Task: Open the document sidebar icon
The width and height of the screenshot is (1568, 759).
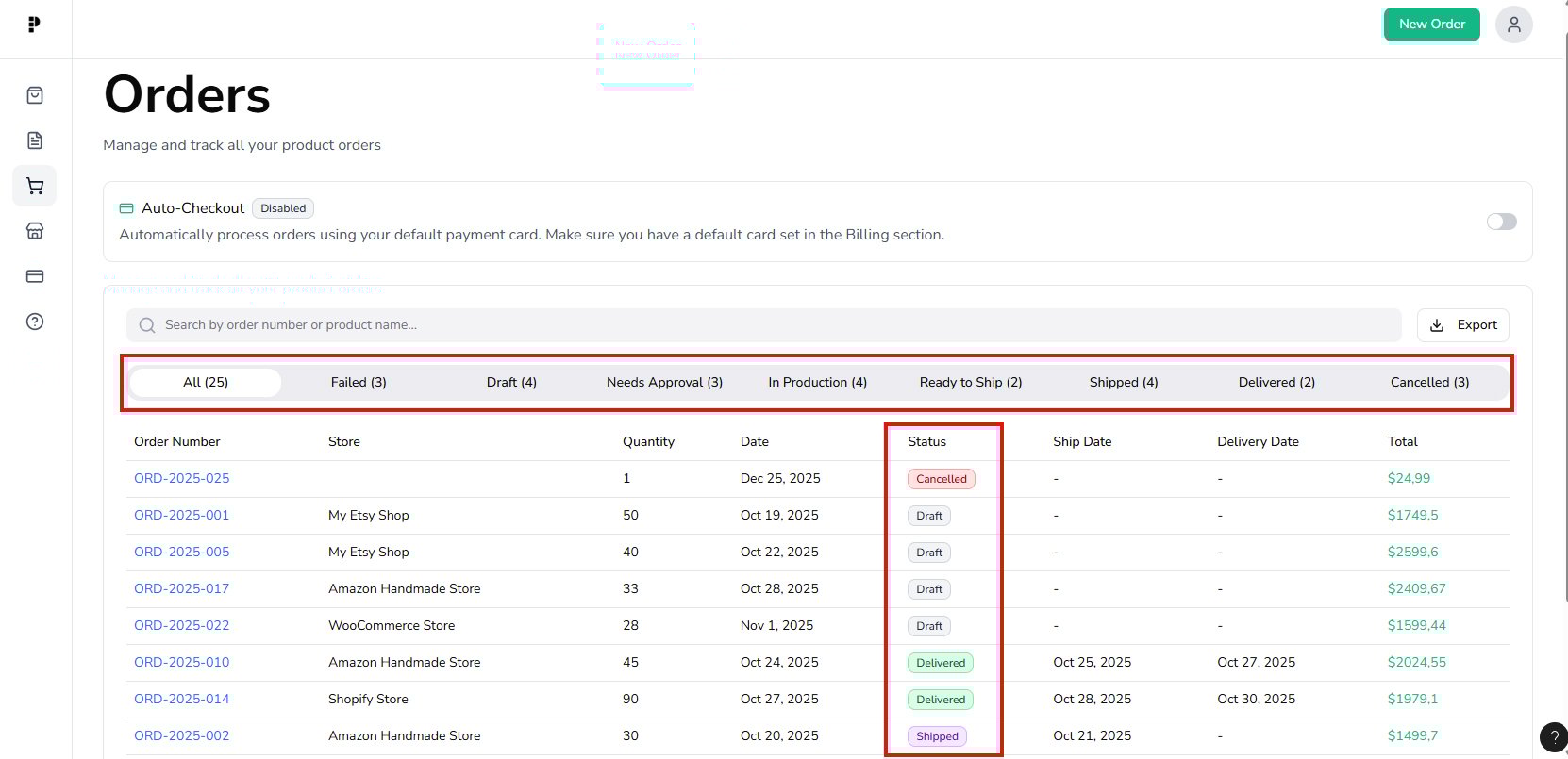Action: [x=35, y=140]
